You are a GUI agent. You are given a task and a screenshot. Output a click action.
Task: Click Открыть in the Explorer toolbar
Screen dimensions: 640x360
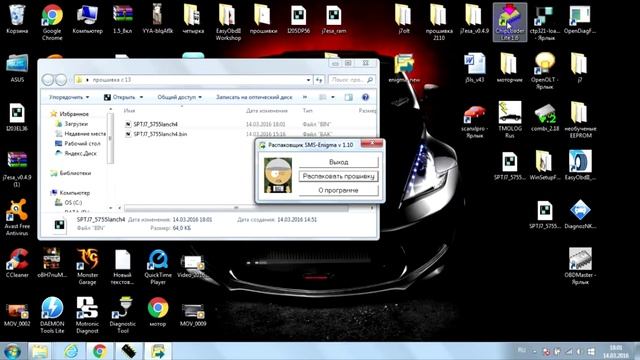pos(120,97)
